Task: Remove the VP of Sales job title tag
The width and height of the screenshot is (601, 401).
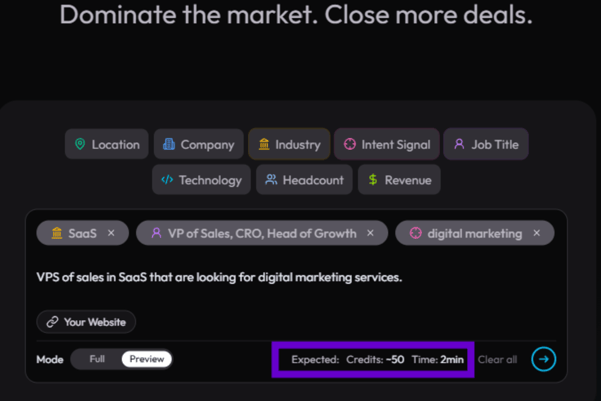Action: pyautogui.click(x=370, y=233)
